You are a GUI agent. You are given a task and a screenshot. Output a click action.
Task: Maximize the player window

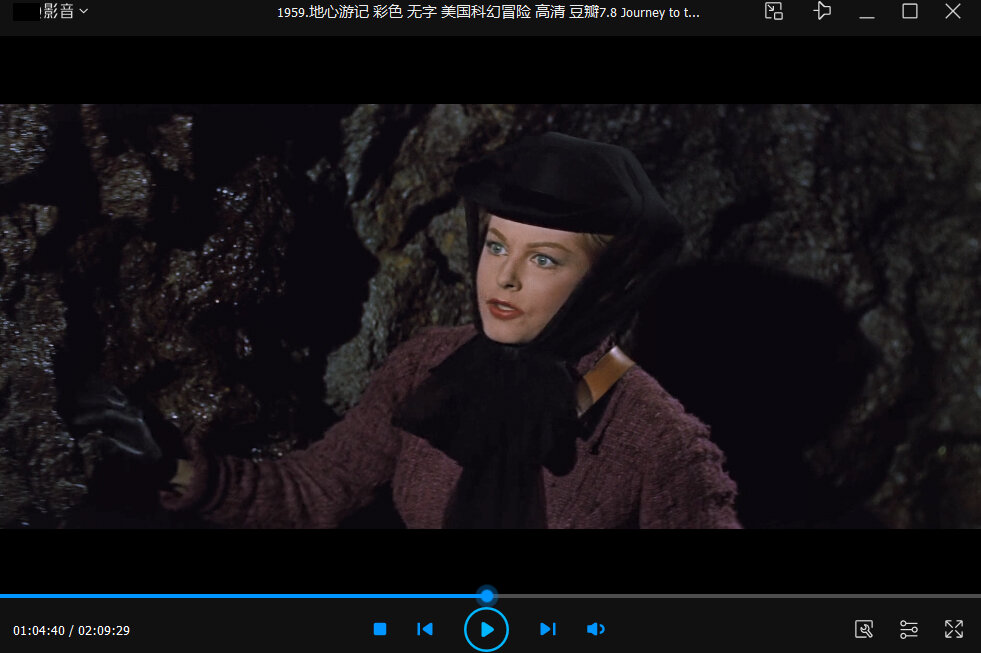pos(910,11)
